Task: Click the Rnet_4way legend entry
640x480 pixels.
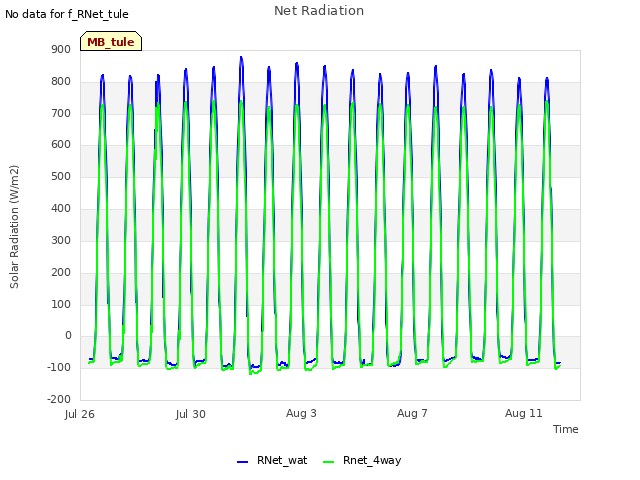Action: tap(362, 460)
